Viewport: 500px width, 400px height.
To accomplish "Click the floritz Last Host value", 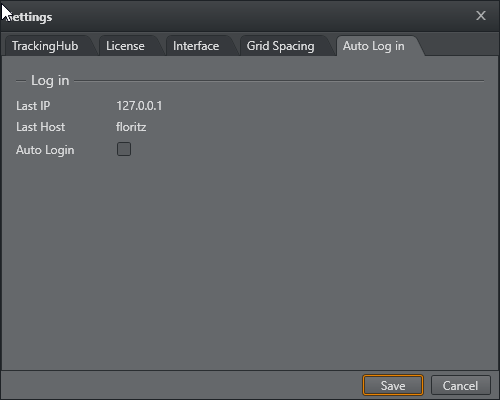I will click(131, 127).
